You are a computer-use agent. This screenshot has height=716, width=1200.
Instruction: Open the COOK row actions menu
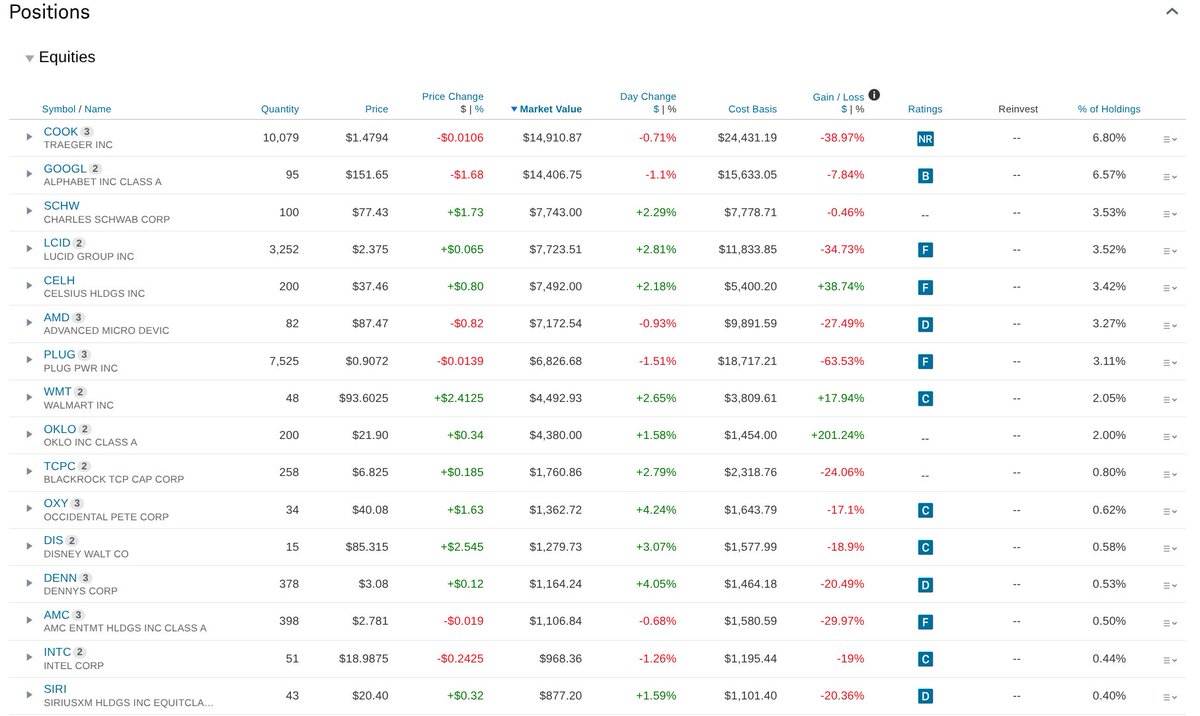pos(1170,139)
